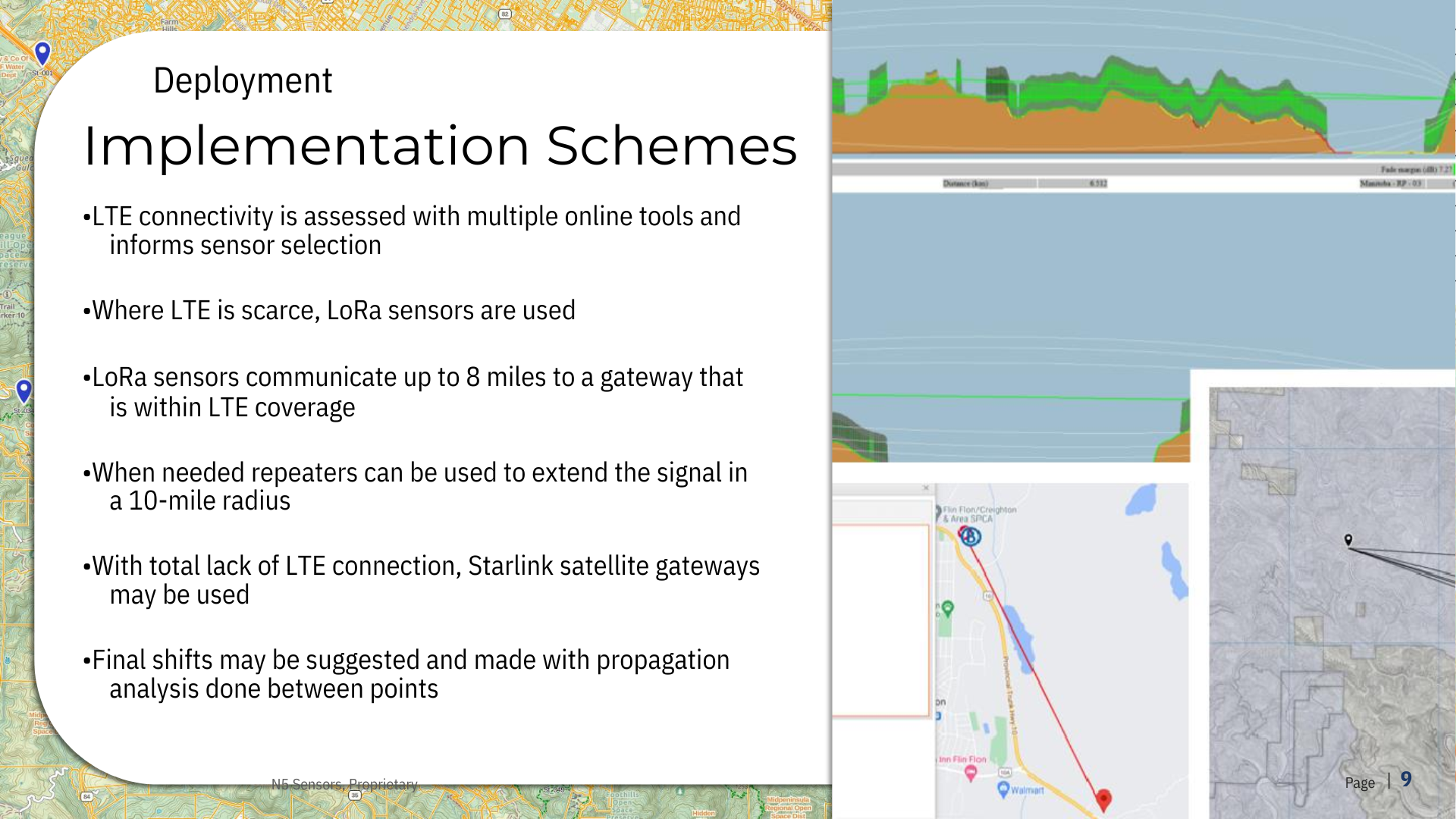Click the Distance (km) field
1456x819 pixels.
965,184
